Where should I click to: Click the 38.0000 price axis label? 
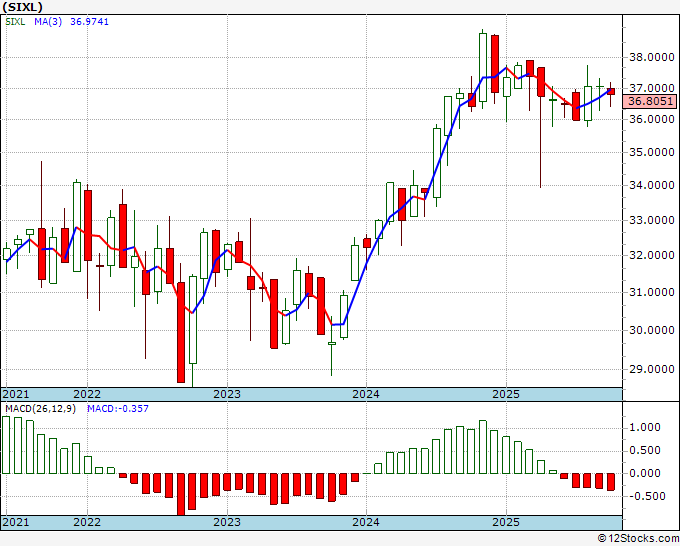[x=651, y=57]
